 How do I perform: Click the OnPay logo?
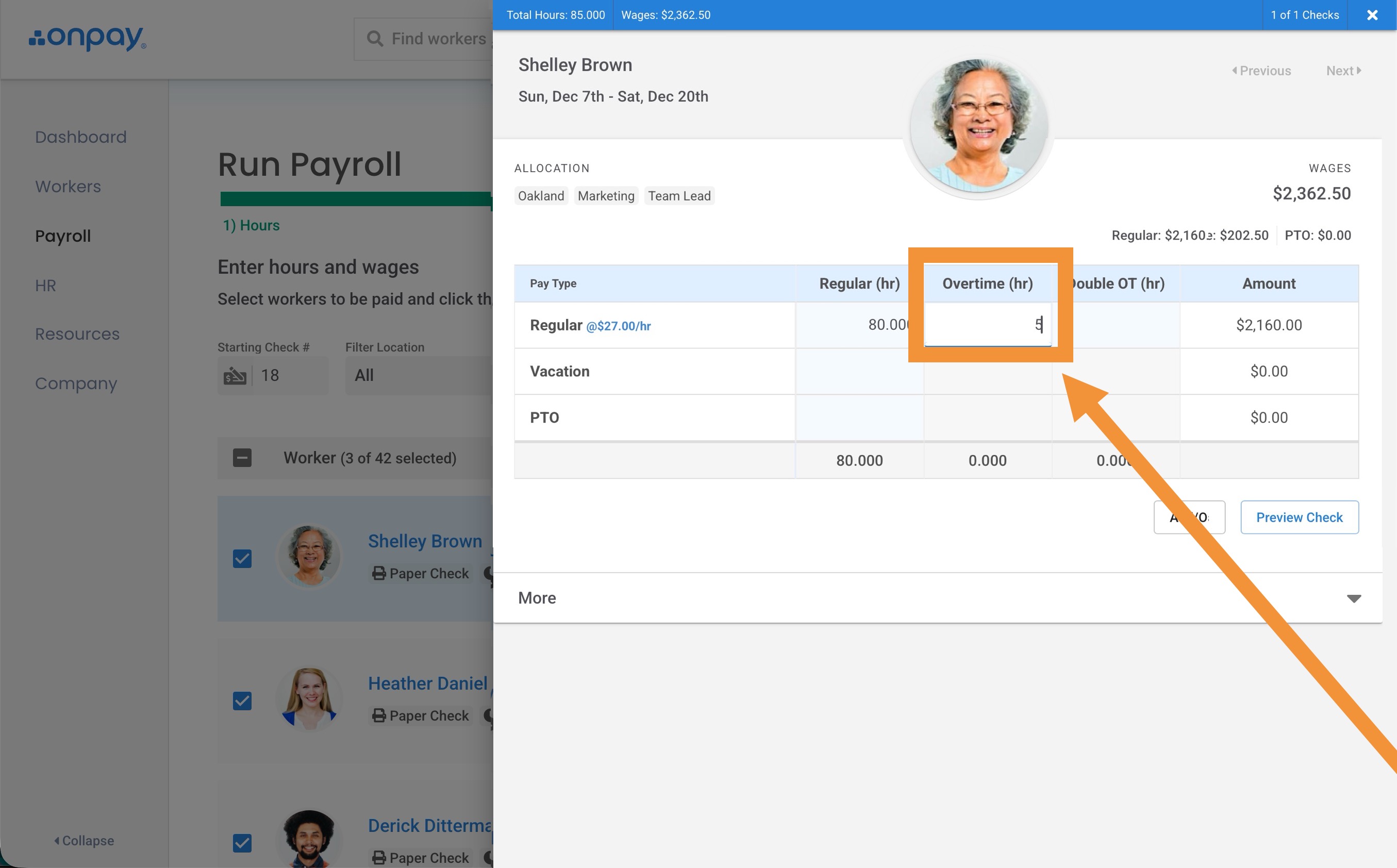(88, 38)
